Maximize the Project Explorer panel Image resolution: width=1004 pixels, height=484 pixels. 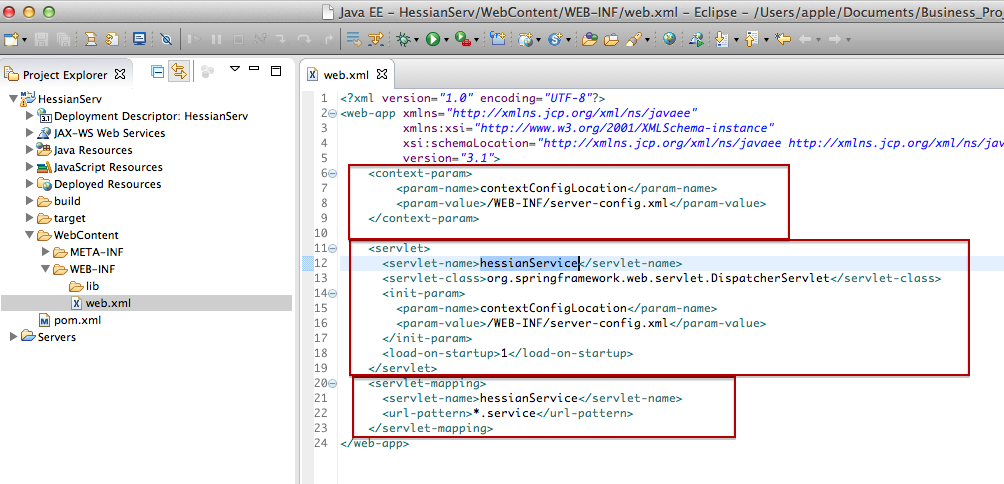click(x=276, y=70)
